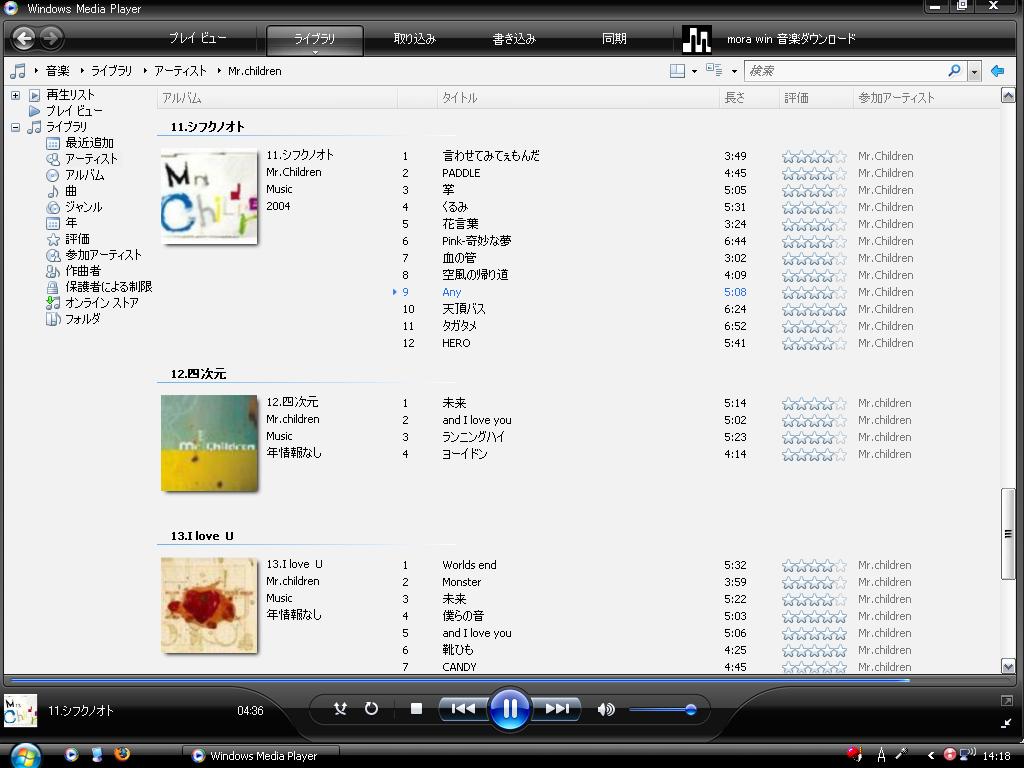Open the layout options dropdown arrow

point(694,71)
